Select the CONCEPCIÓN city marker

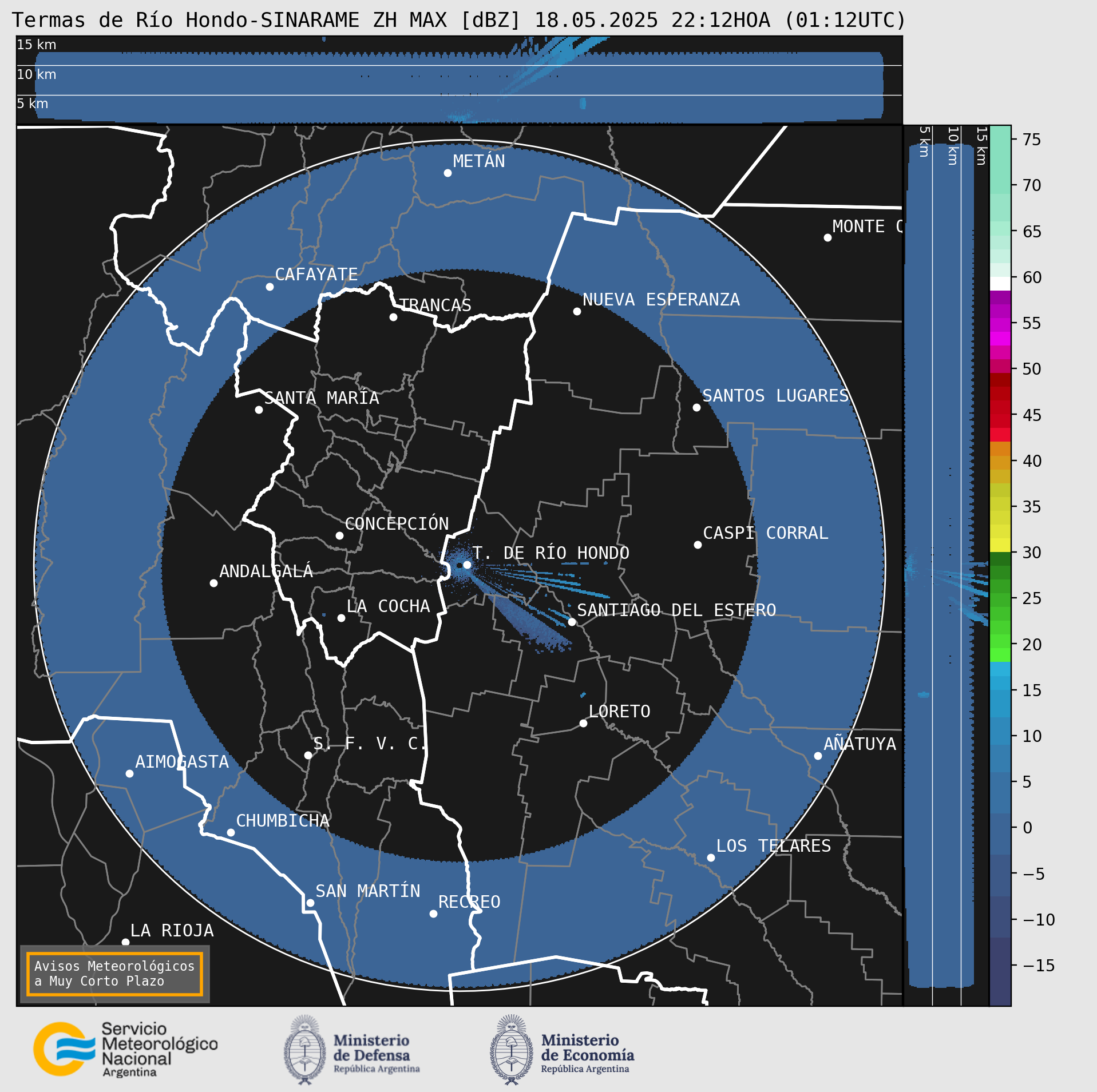pyautogui.click(x=339, y=535)
